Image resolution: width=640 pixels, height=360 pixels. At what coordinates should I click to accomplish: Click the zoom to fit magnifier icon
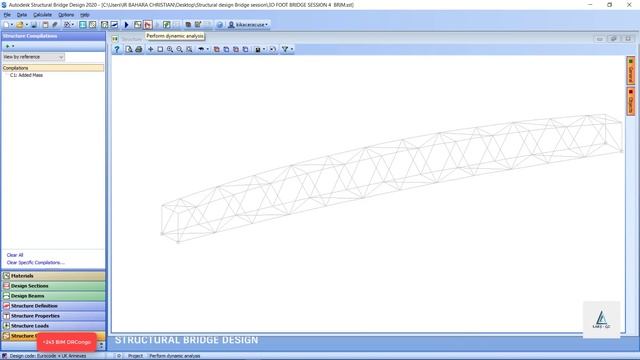coord(189,49)
